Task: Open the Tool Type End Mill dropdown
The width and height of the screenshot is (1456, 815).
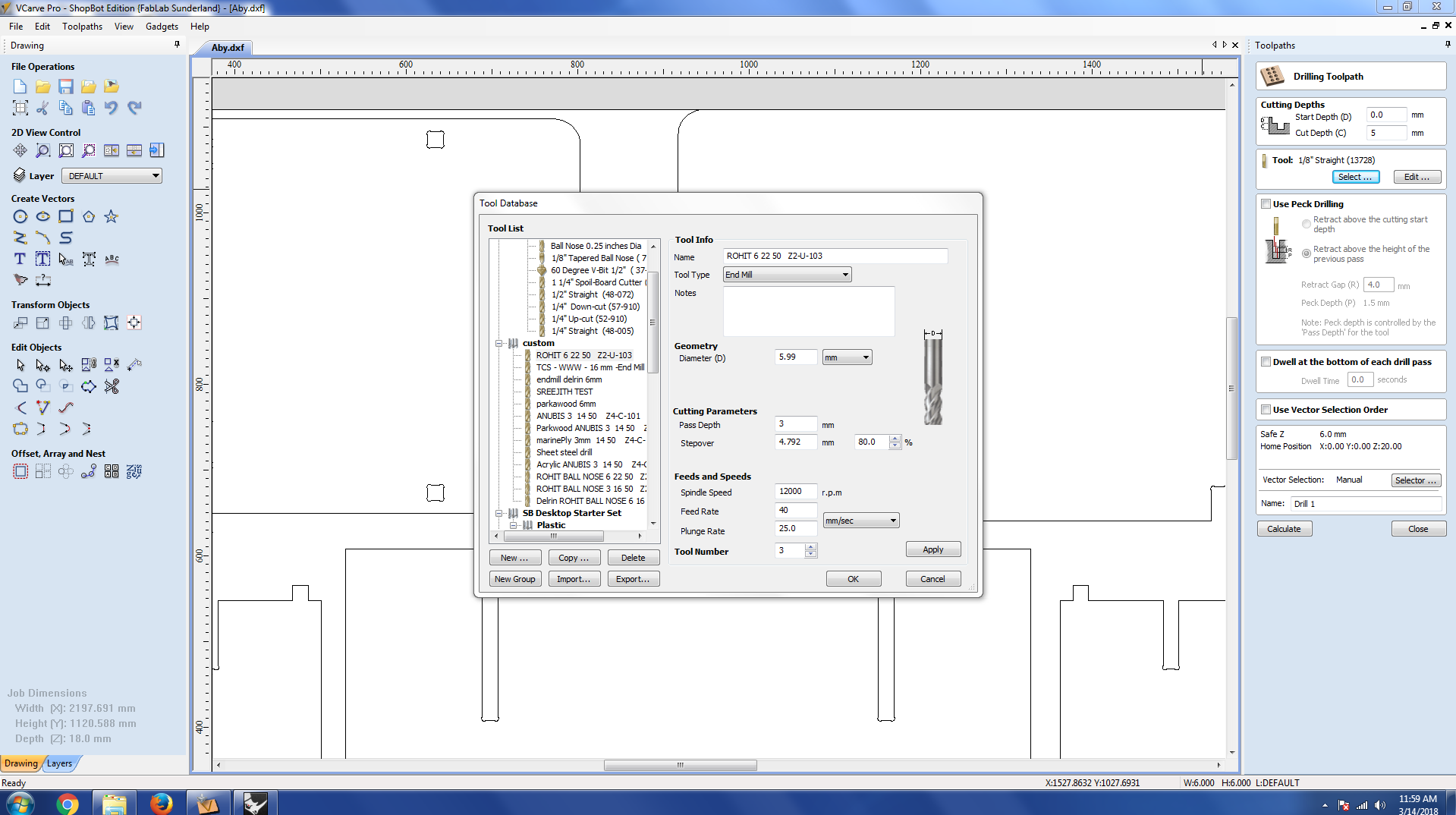Action: pyautogui.click(x=787, y=275)
